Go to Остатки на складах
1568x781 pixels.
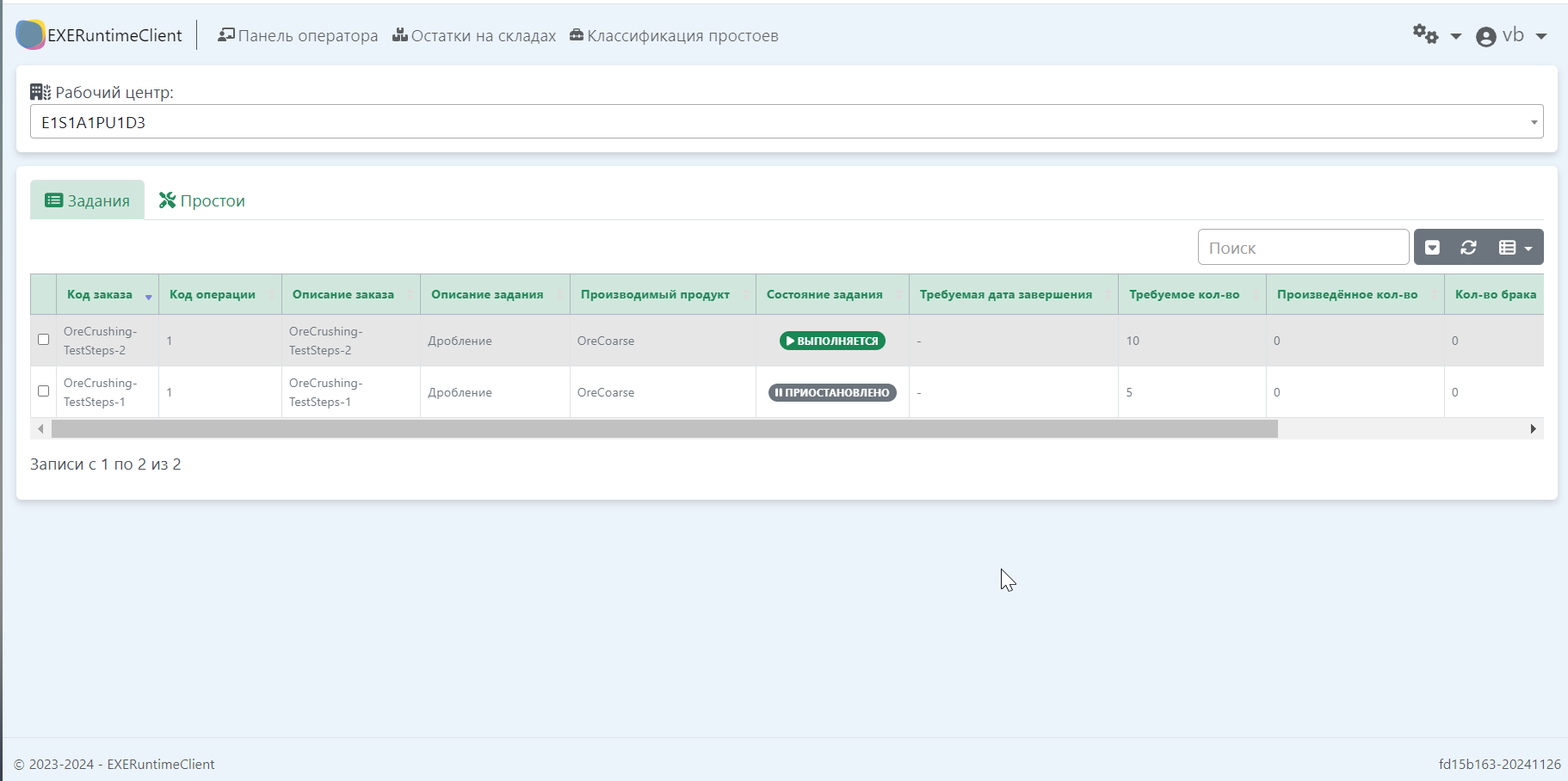coord(474,36)
